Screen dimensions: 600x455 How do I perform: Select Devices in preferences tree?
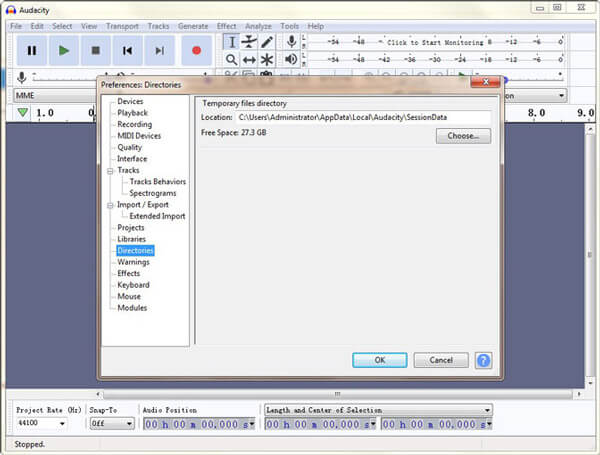coord(130,101)
